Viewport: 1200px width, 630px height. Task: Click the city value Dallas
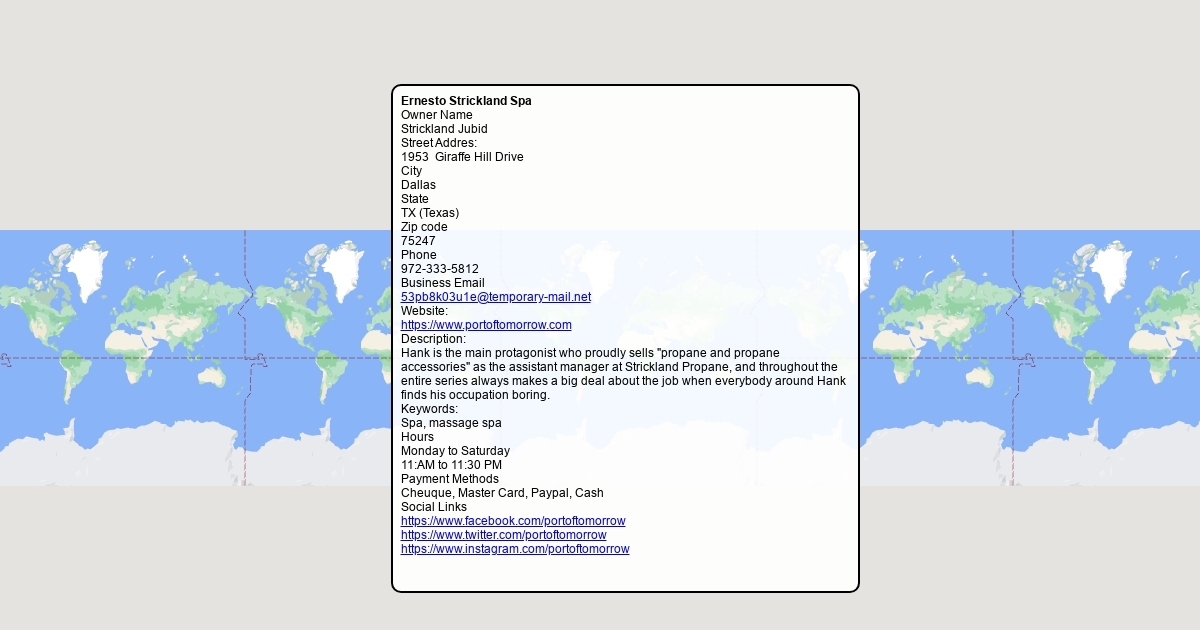(418, 185)
